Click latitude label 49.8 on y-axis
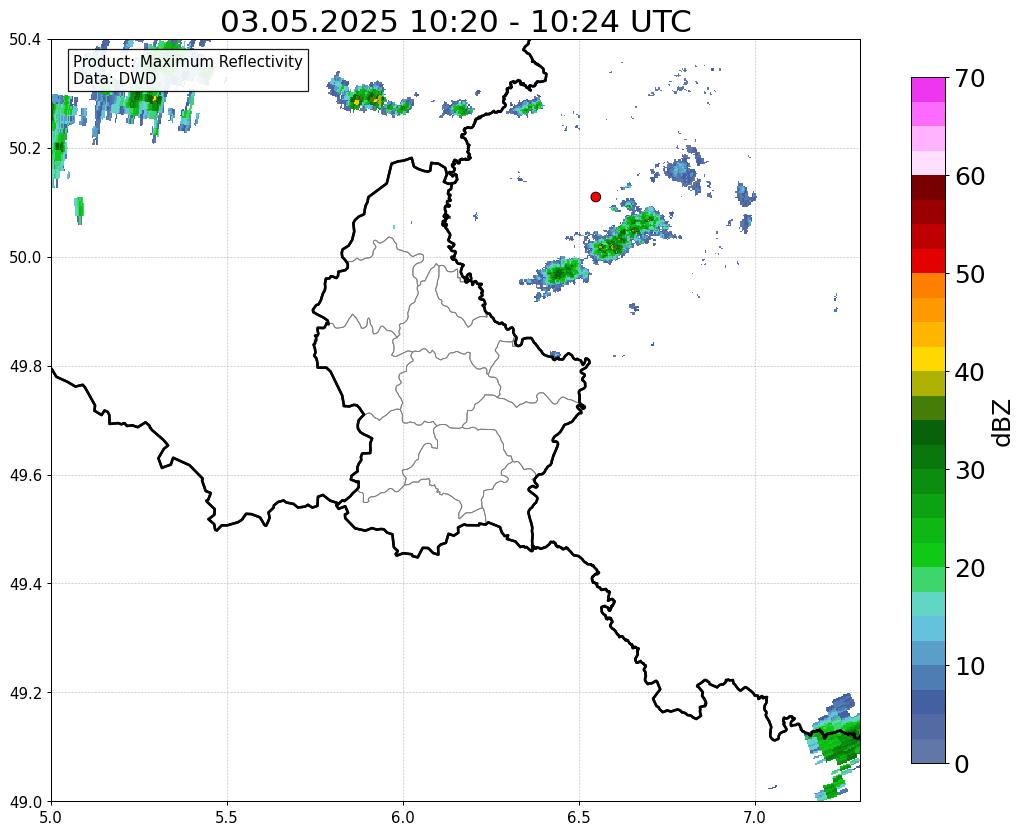The height and width of the screenshot is (834, 1023). tap(25, 367)
